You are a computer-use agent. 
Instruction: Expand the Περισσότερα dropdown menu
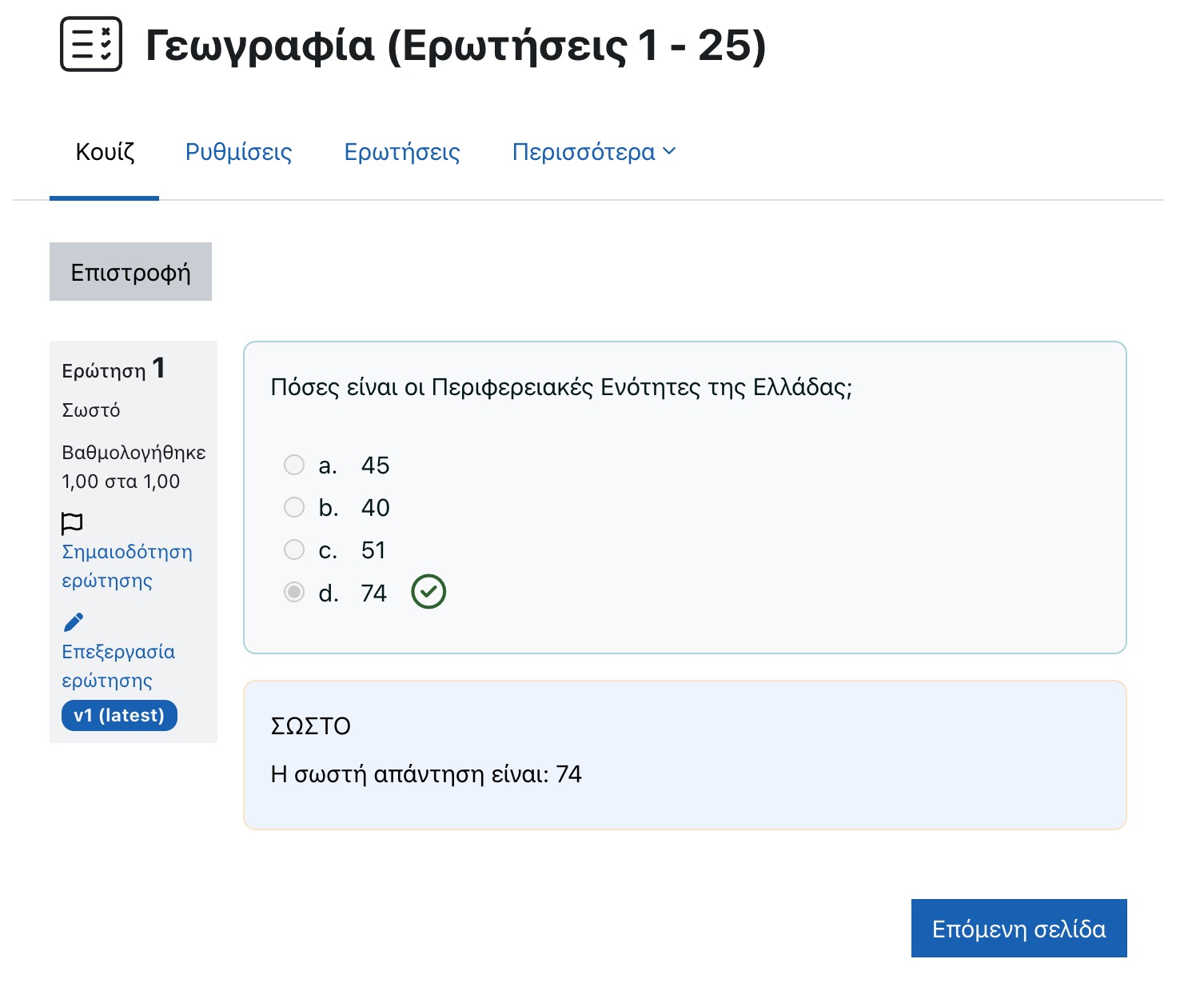(x=593, y=152)
